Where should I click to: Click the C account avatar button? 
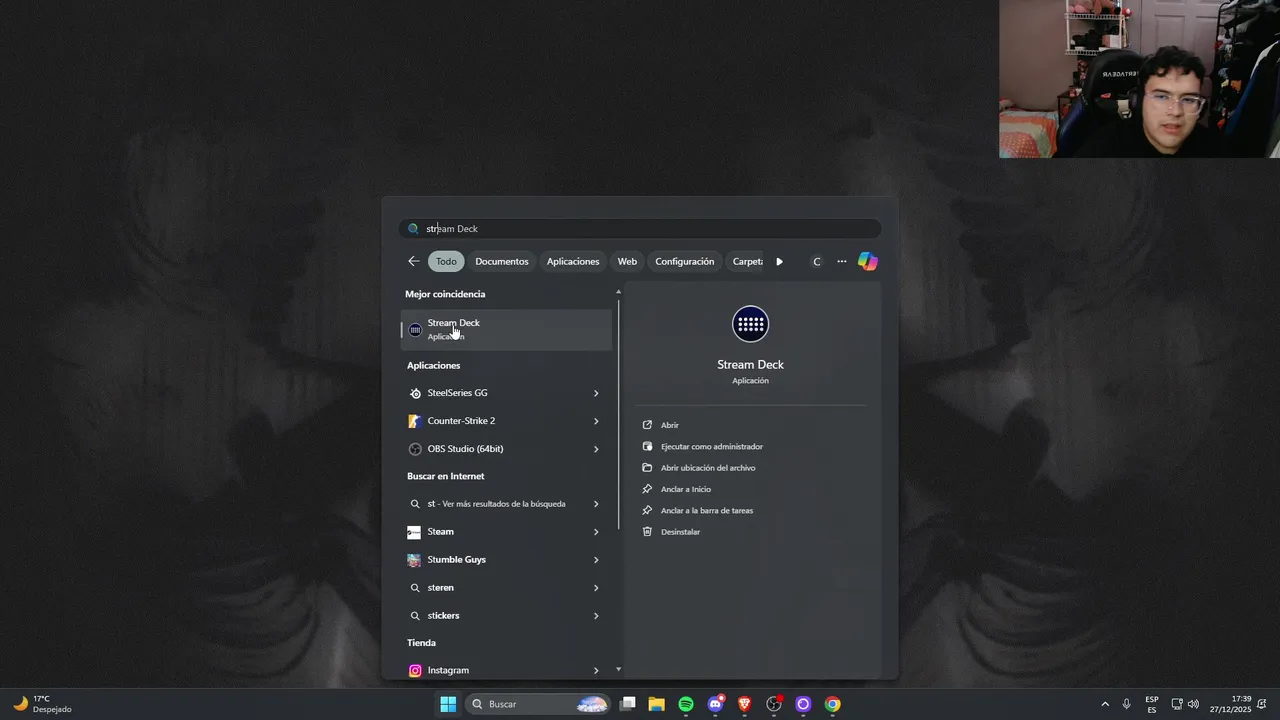pos(816,261)
